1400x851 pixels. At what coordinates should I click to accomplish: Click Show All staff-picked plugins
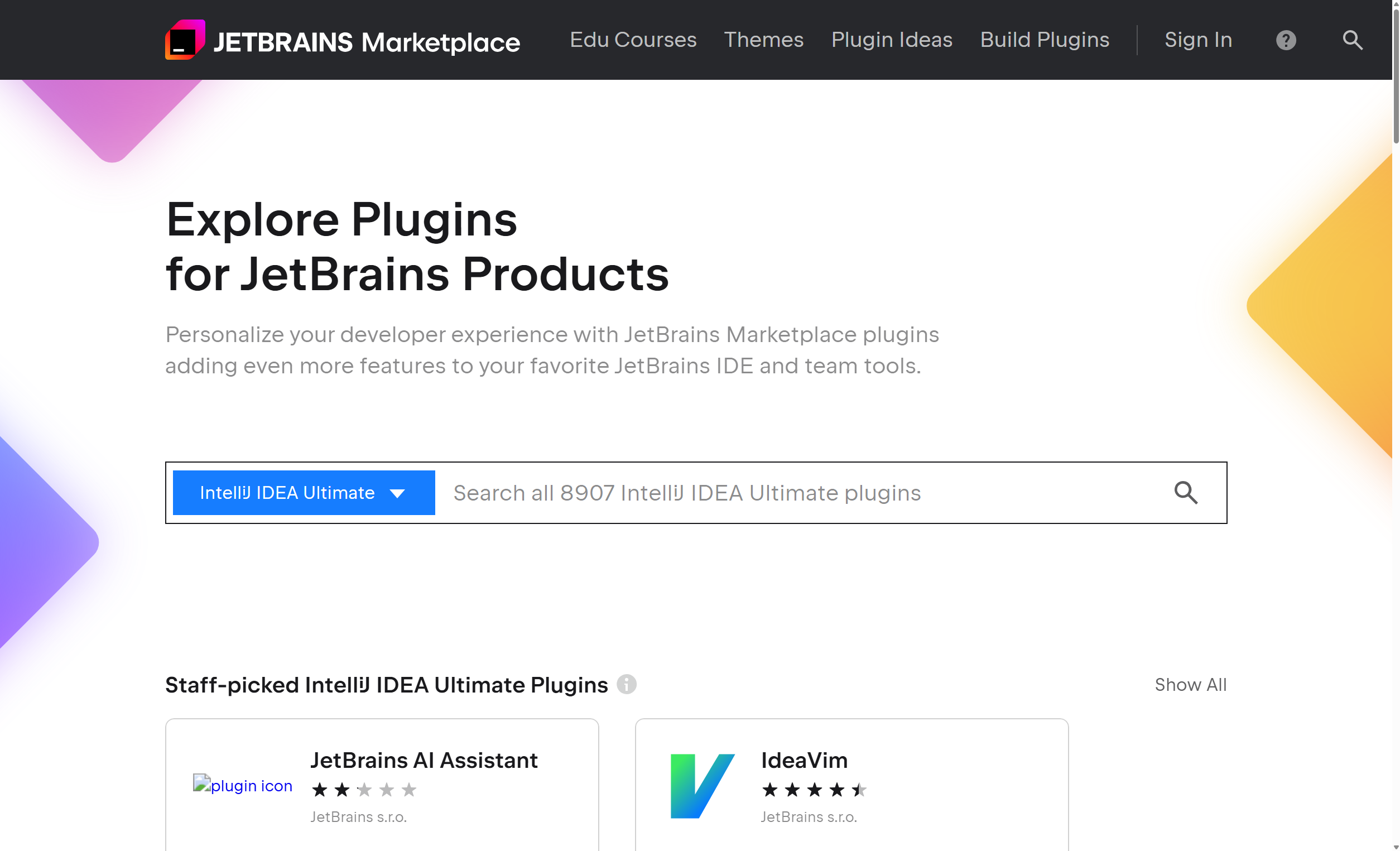[x=1190, y=685]
